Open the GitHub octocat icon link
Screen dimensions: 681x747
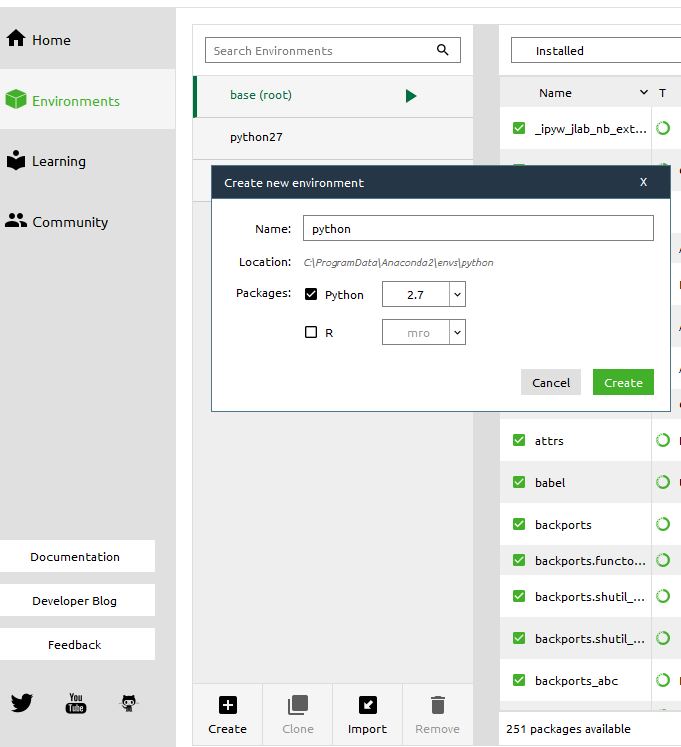tap(129, 703)
